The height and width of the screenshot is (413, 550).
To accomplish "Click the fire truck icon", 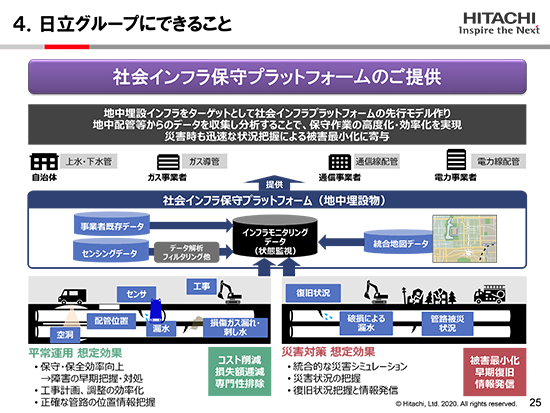I will click(x=490, y=294).
